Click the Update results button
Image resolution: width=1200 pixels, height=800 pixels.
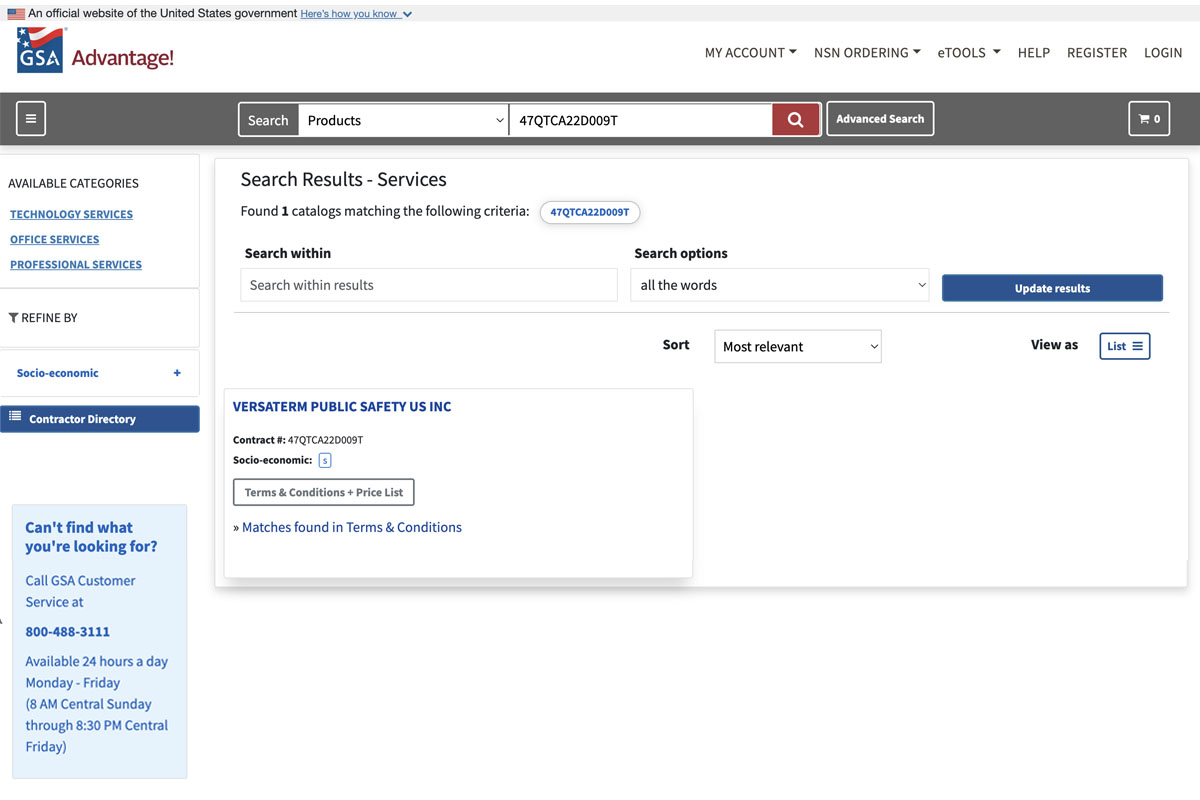1052,288
